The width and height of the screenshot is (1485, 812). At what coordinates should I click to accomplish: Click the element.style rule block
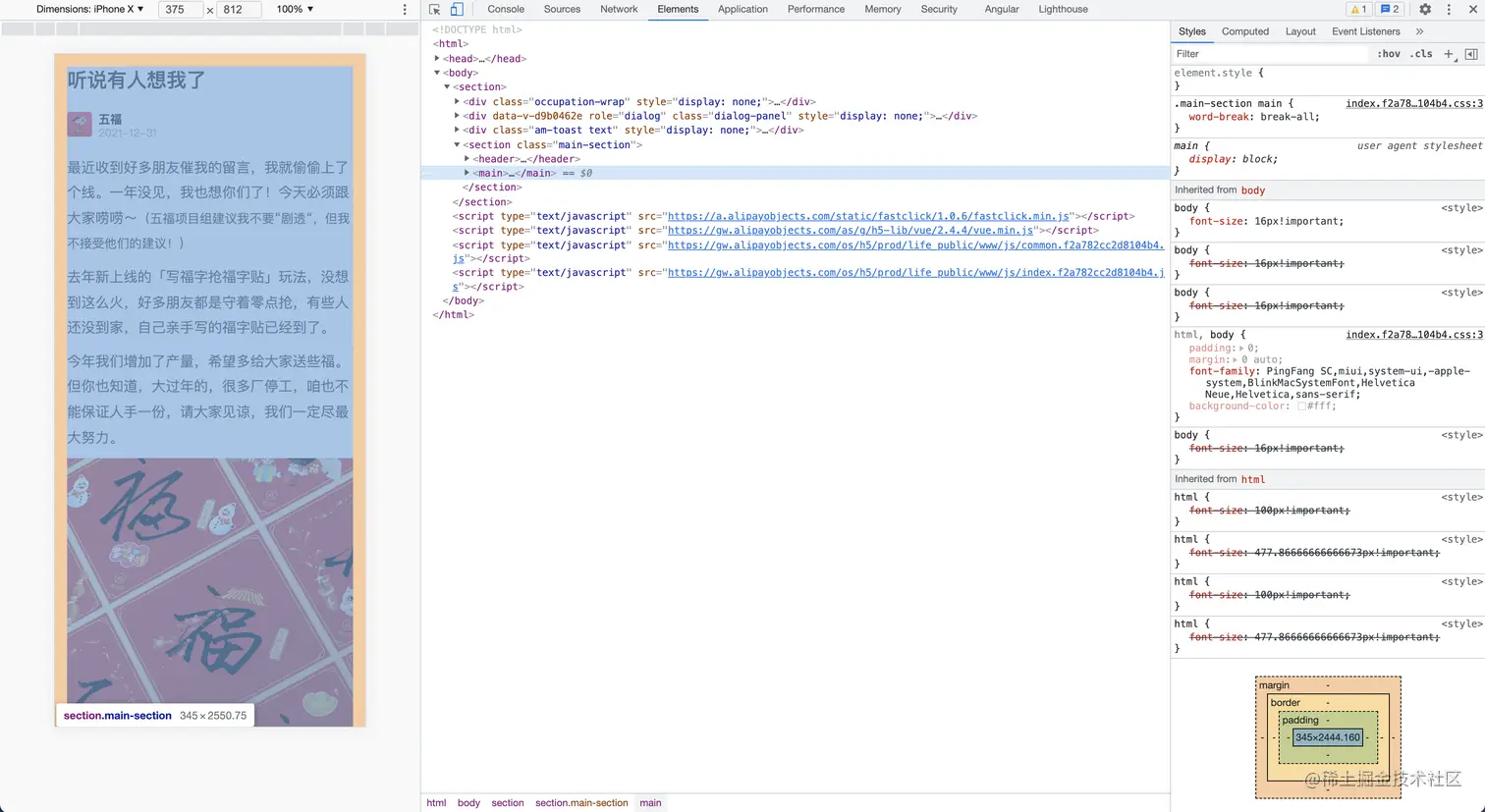click(x=1327, y=80)
